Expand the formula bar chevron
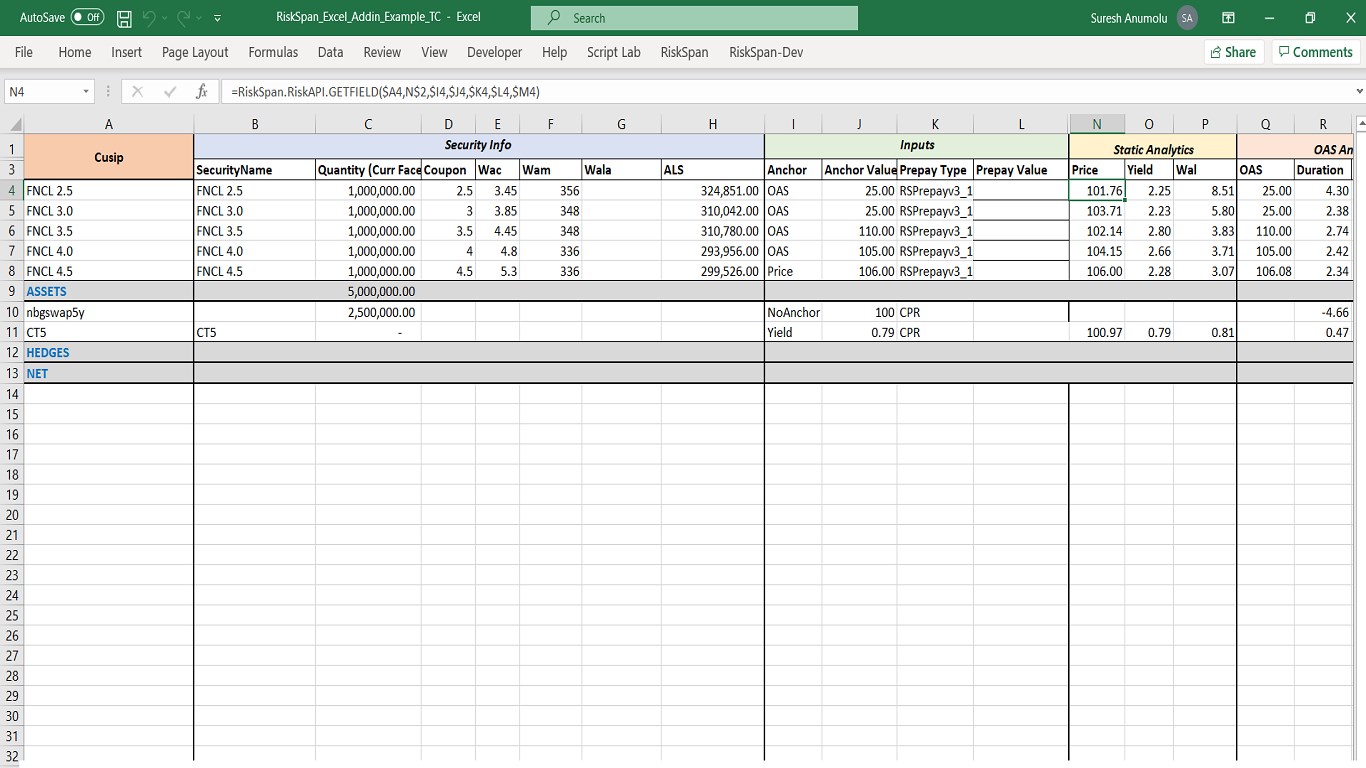This screenshot has width=1366, height=768. [1358, 91]
